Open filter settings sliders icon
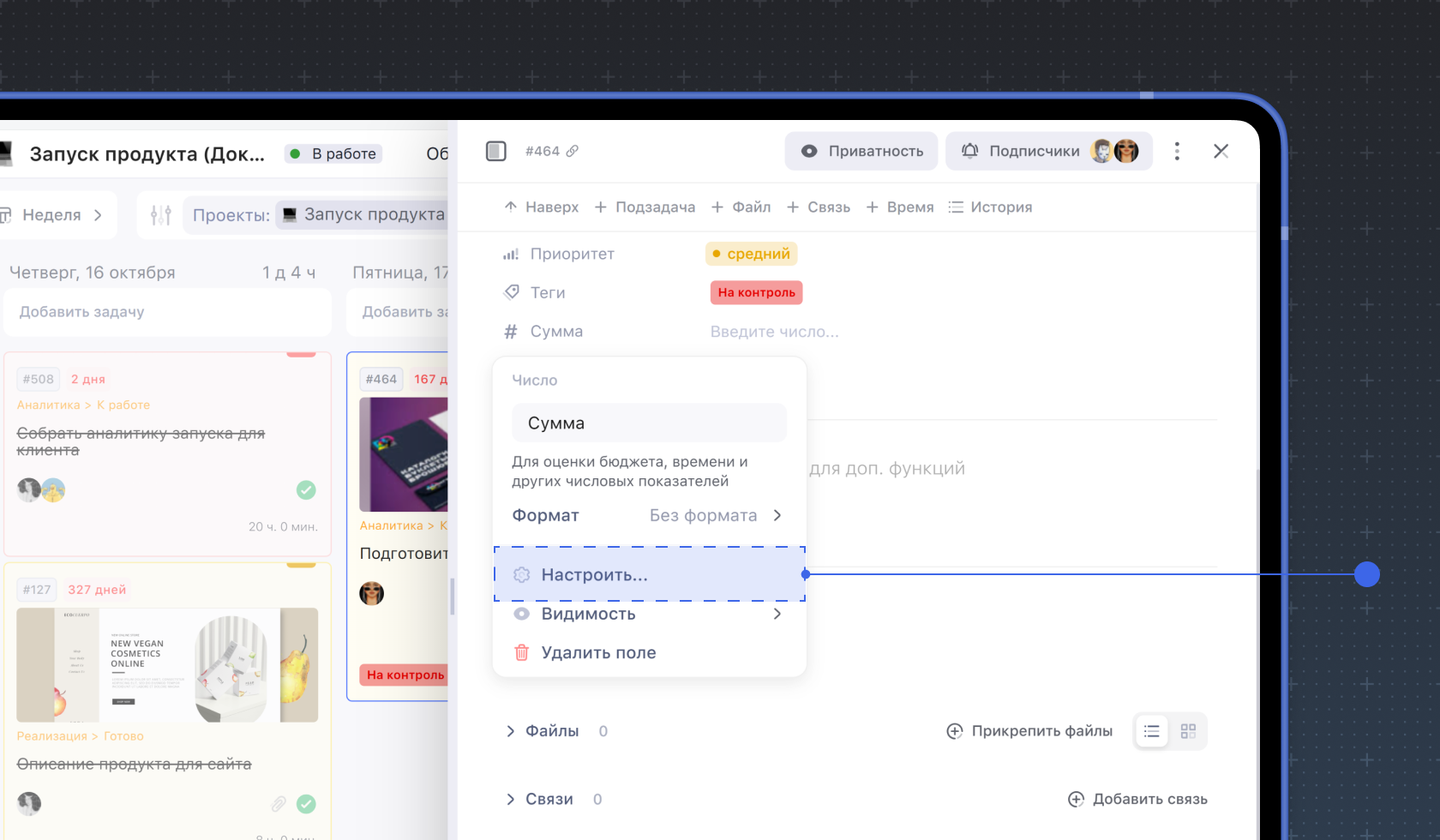Image resolution: width=1440 pixels, height=840 pixels. point(161,215)
